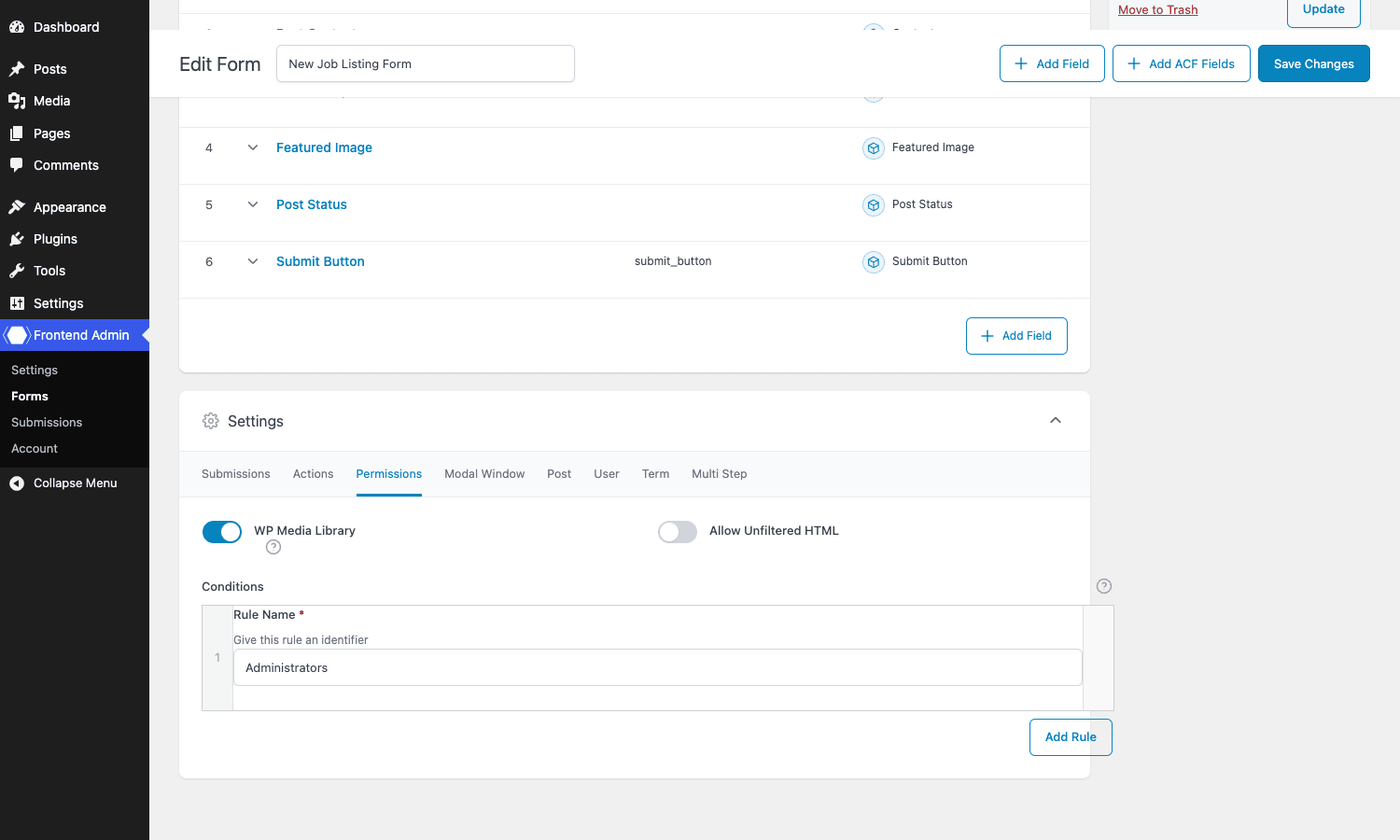The height and width of the screenshot is (840, 1400).
Task: Click the Featured Image field type icon
Action: tap(874, 148)
